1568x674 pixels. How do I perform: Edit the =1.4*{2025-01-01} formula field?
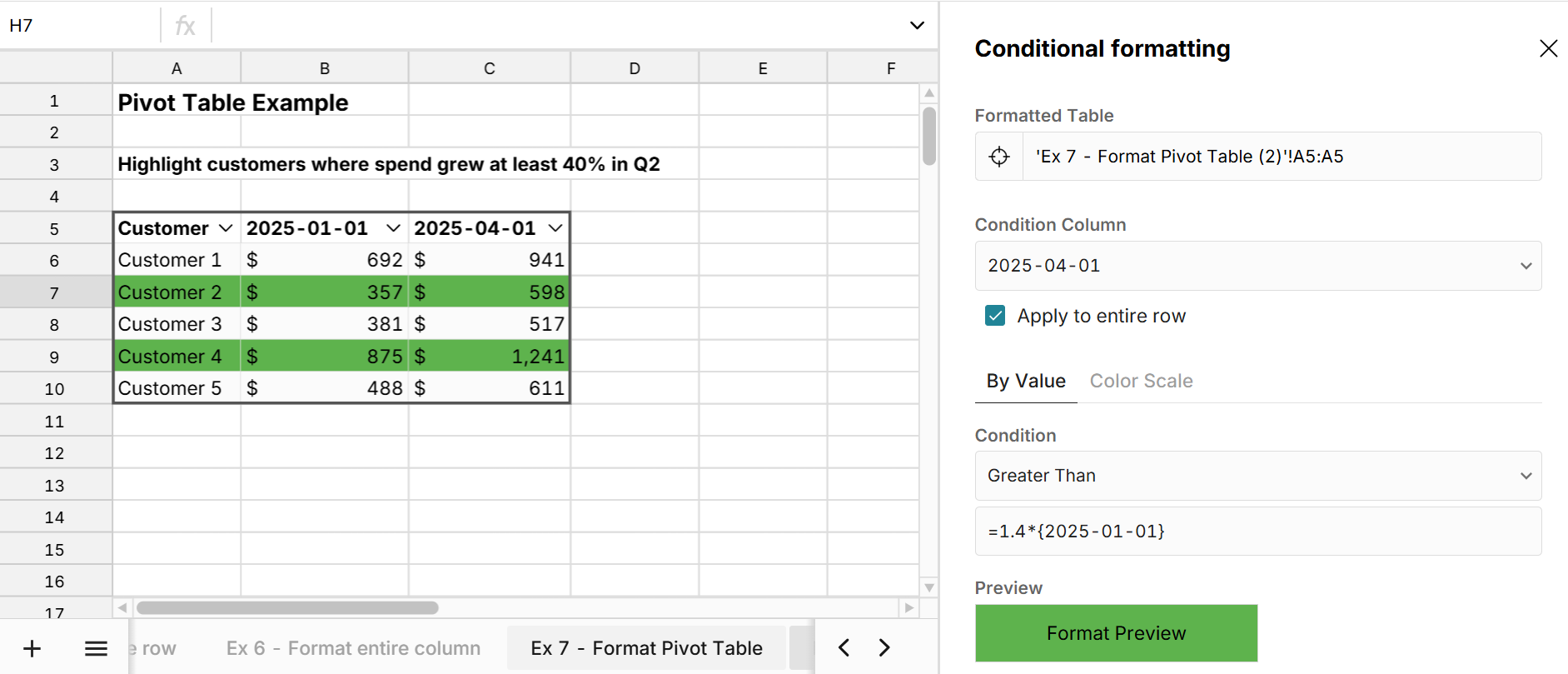pos(1257,532)
